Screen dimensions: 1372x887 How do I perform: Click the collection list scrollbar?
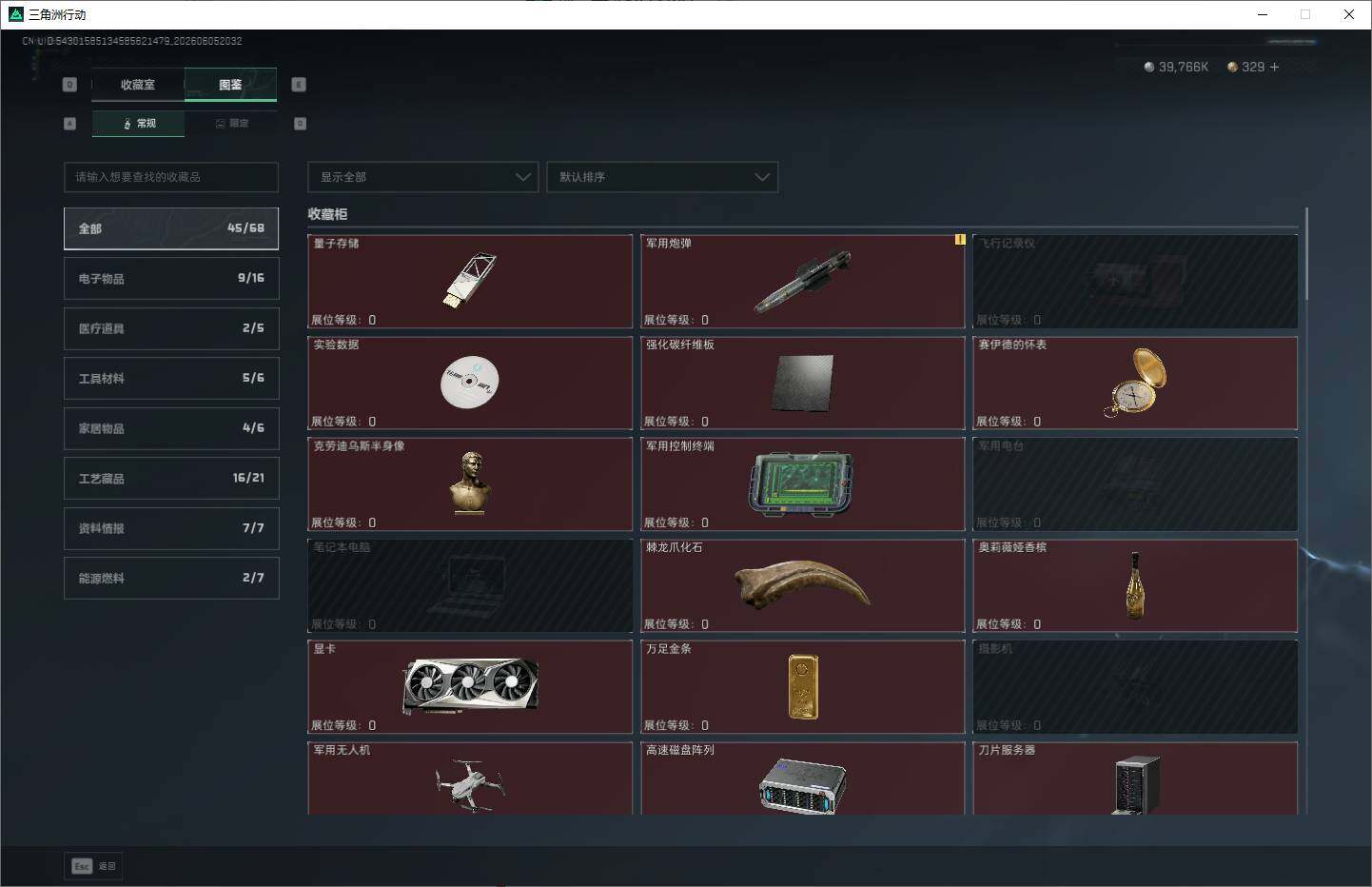[x=1306, y=254]
